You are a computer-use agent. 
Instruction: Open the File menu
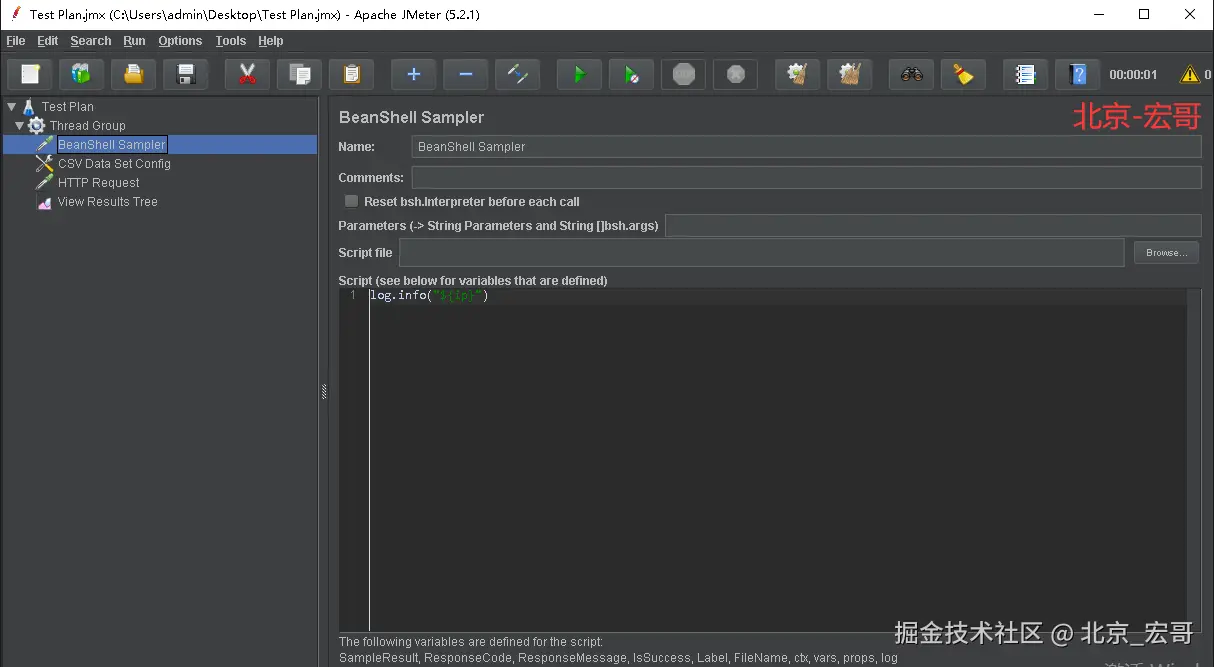point(16,41)
